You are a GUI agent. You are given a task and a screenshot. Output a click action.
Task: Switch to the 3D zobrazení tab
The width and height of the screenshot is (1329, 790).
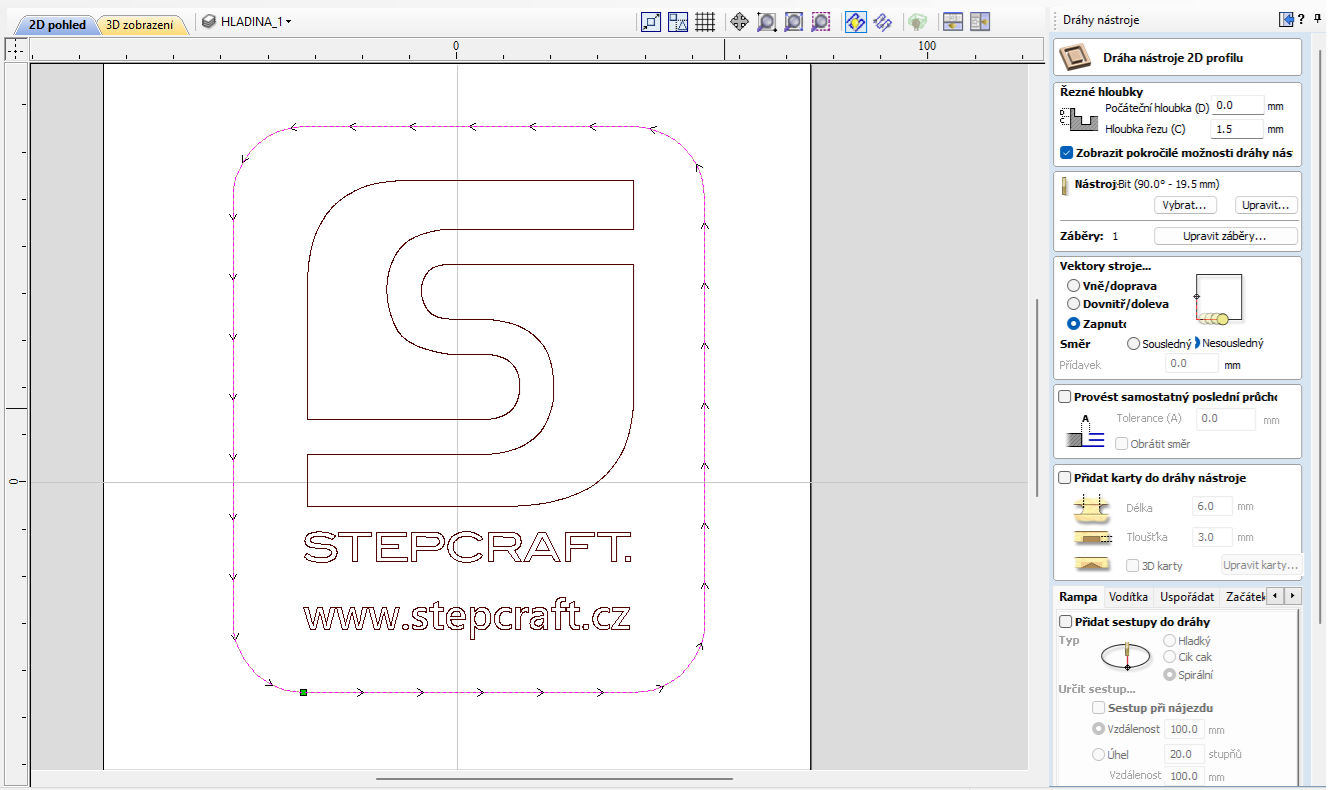pos(139,25)
